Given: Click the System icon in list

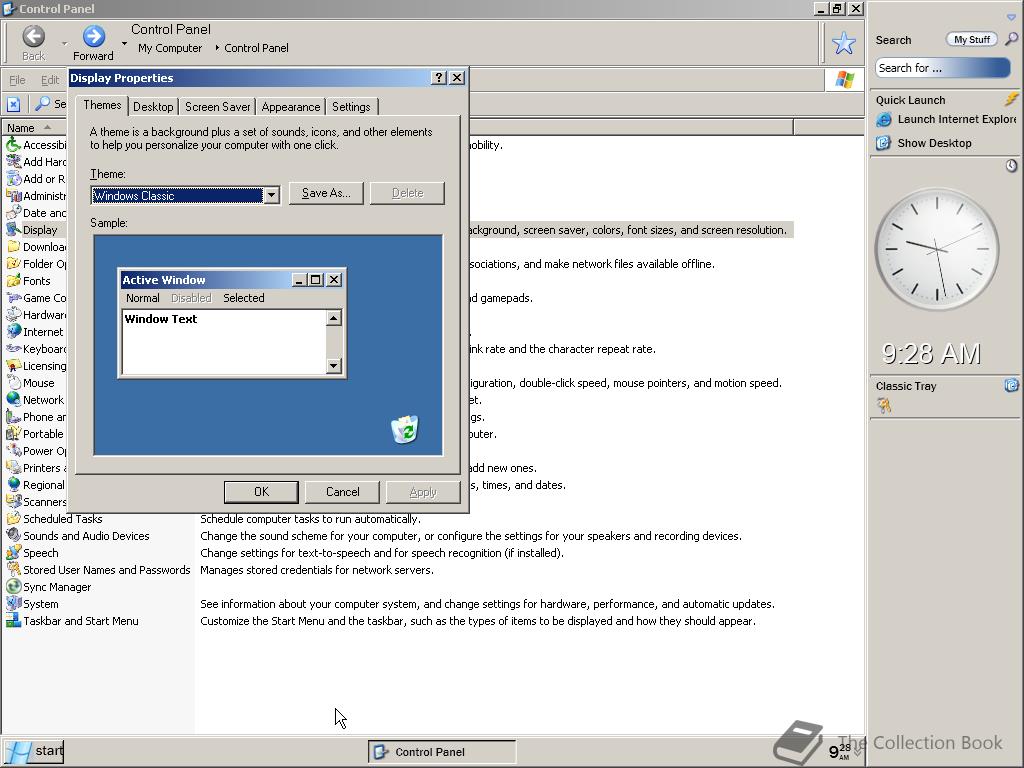Looking at the screenshot, I should pos(13,603).
